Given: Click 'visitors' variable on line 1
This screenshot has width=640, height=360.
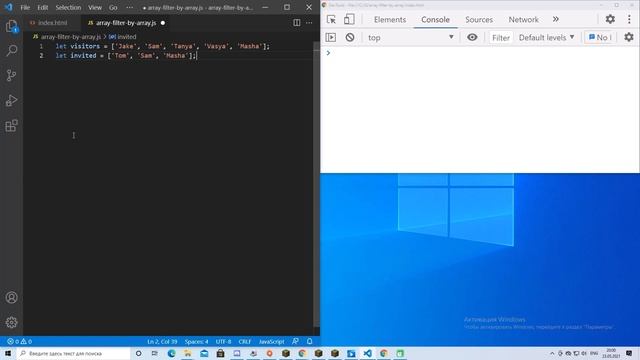Looking at the screenshot, I should 85,47.
